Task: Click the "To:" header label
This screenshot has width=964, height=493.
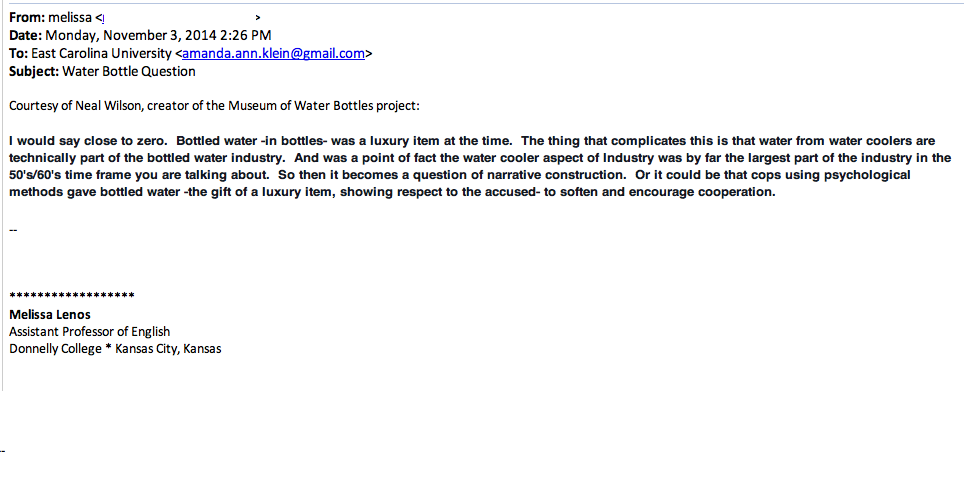Action: (x=19, y=54)
